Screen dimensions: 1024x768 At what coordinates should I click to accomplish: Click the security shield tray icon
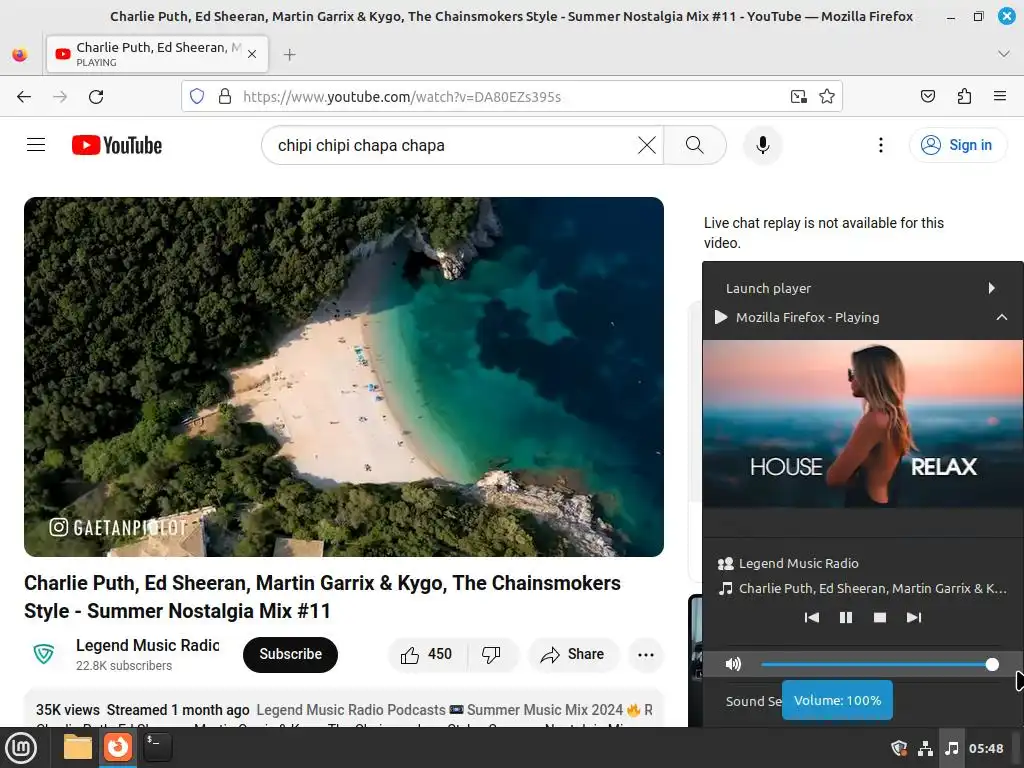tap(899, 748)
